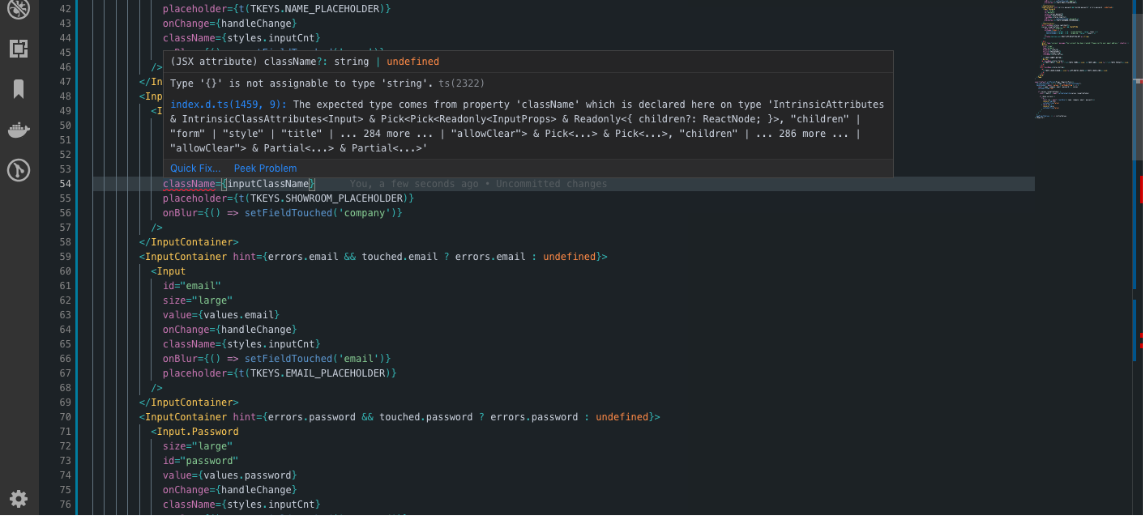
Task: Click line number 70 in the gutter
Action: pos(64,417)
